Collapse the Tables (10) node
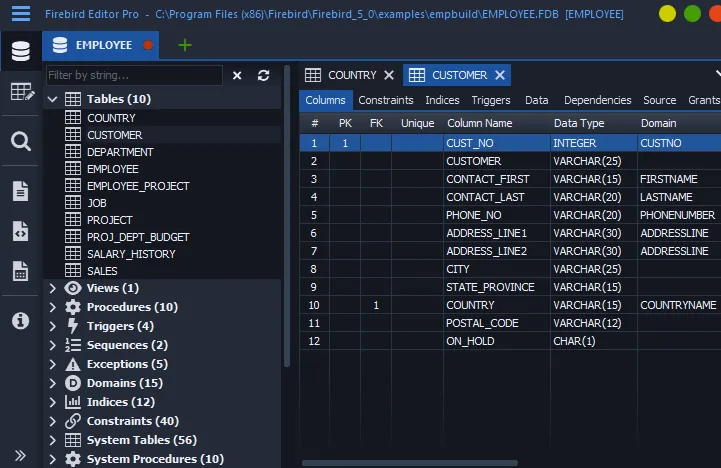721x468 pixels. point(52,99)
